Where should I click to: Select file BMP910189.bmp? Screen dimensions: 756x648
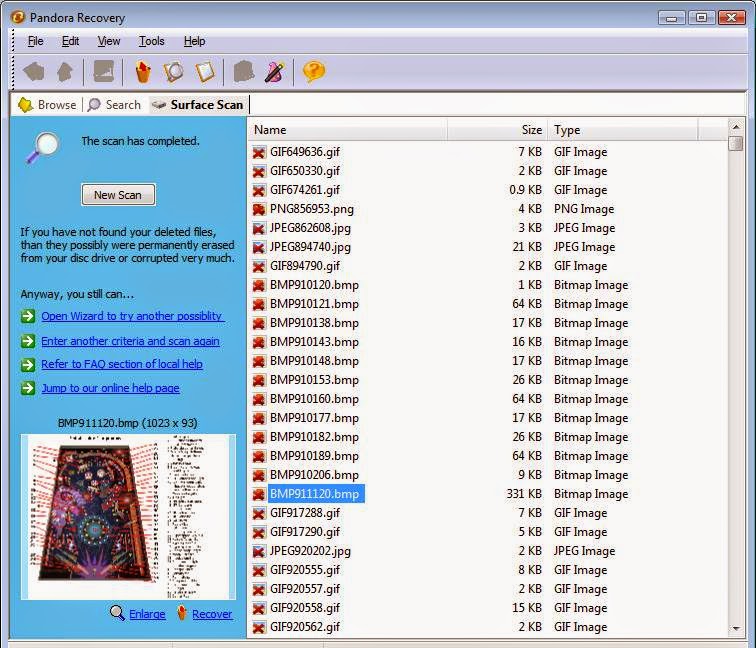pyautogui.click(x=314, y=456)
